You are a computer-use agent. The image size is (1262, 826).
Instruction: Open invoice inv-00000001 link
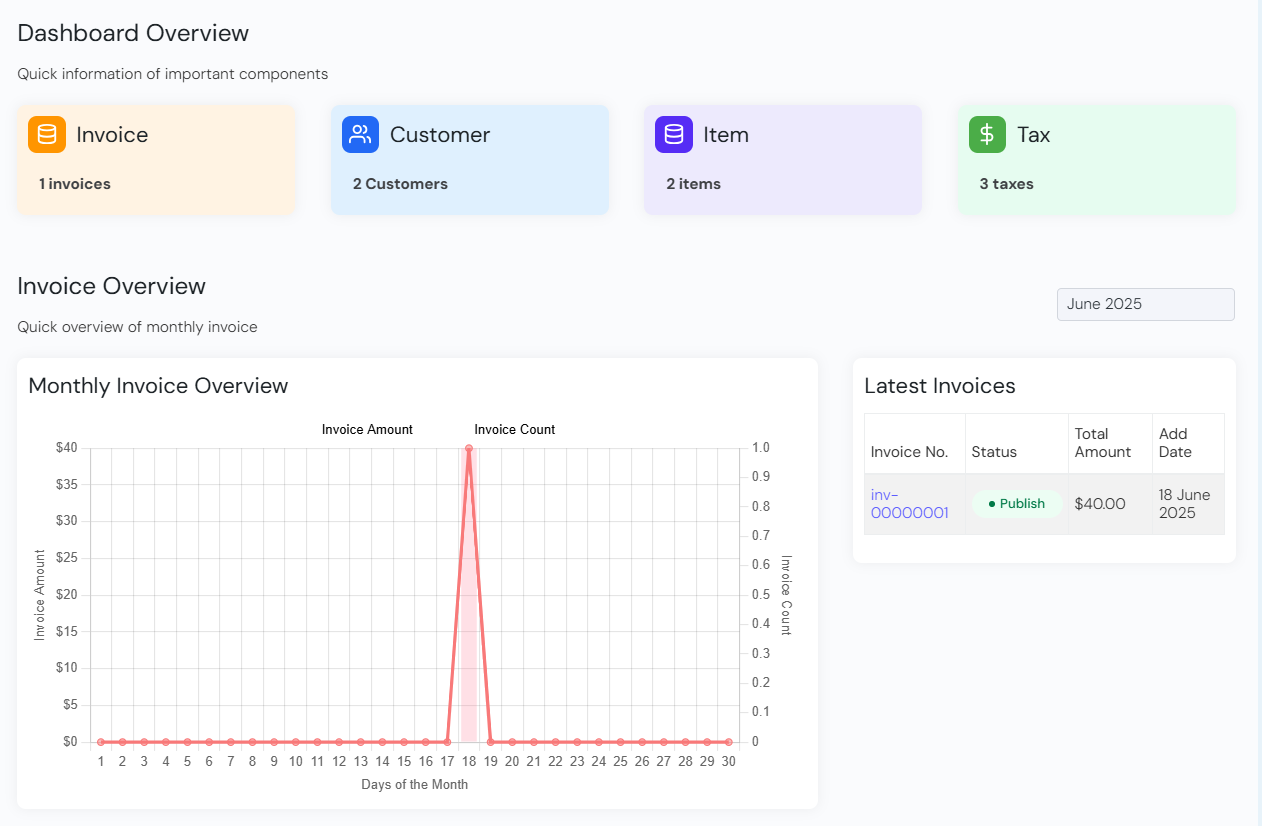click(x=909, y=504)
